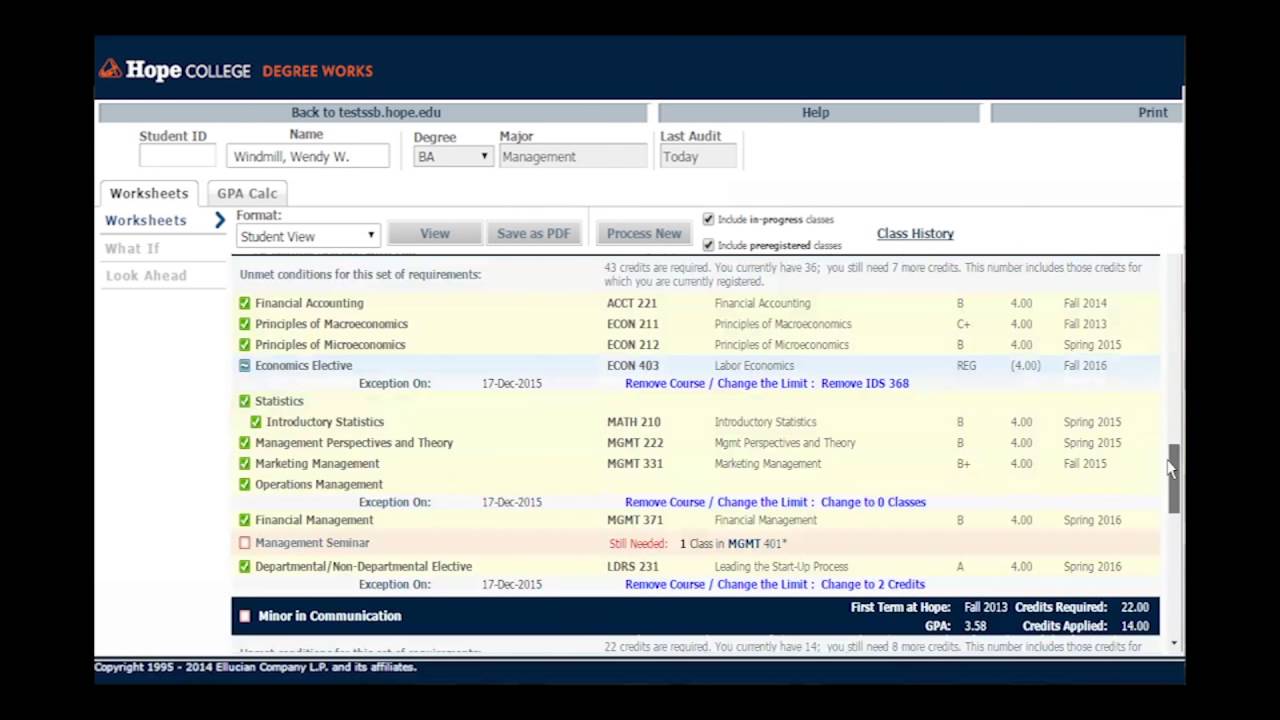
Task: Click green check icon beside Introductory Statistics
Action: tap(256, 422)
